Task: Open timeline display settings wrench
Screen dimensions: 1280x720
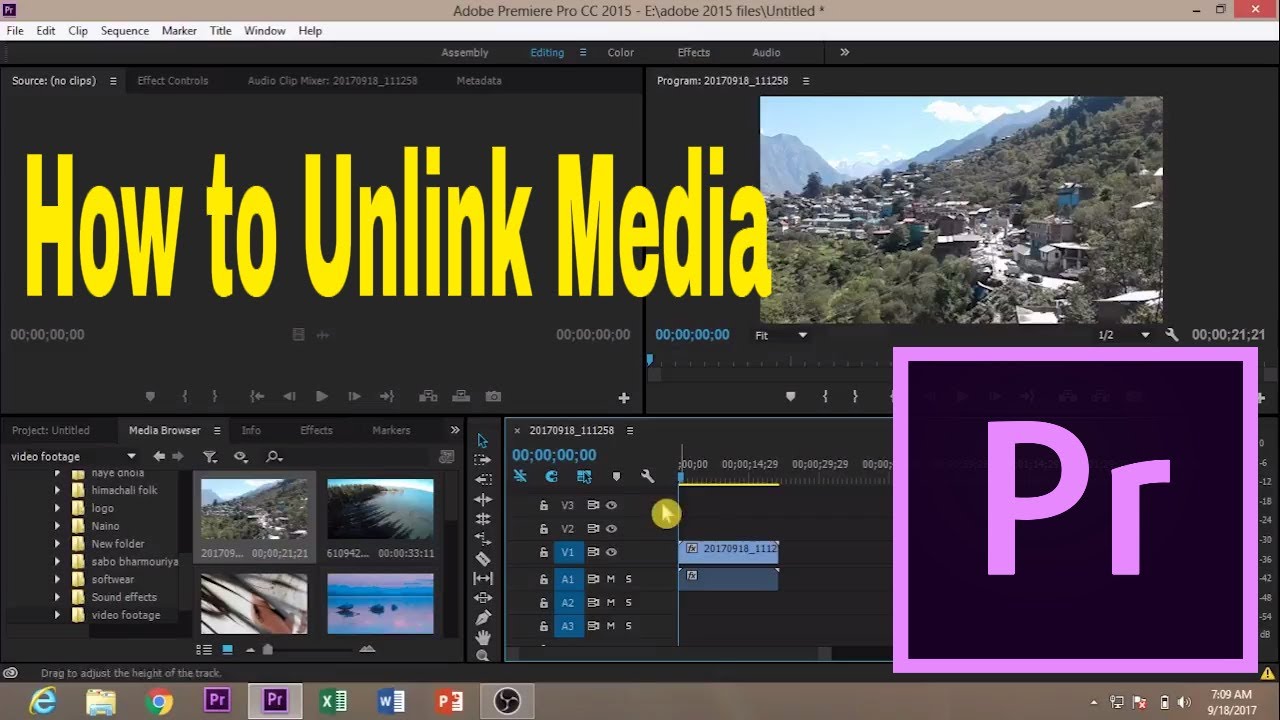Action: click(x=647, y=476)
